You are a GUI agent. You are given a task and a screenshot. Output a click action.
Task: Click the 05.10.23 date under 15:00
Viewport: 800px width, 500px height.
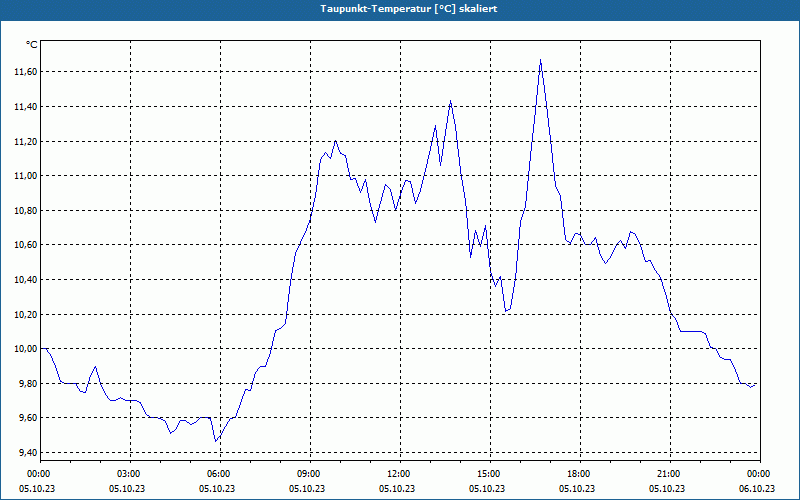pos(487,488)
